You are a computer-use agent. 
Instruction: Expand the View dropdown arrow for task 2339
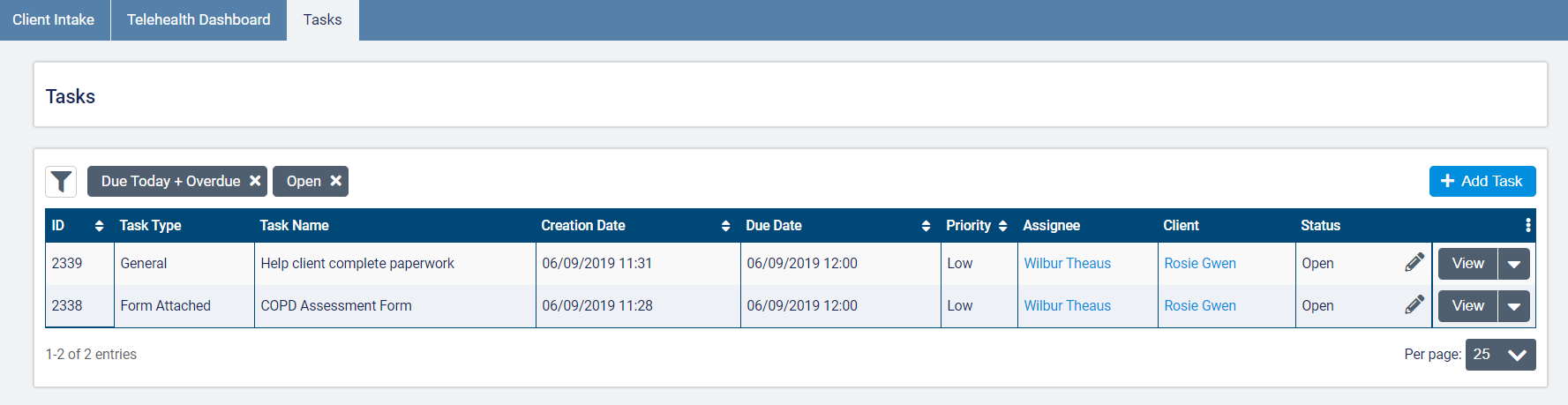(1514, 264)
